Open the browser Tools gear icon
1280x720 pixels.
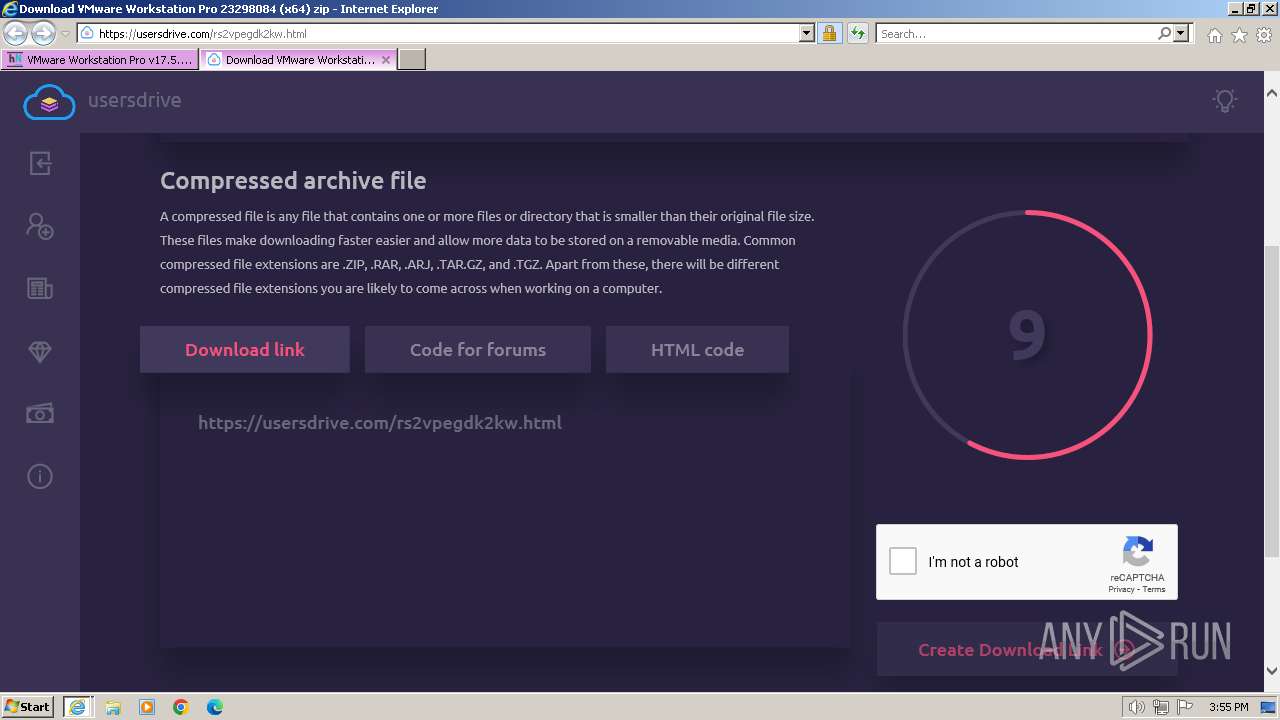pyautogui.click(x=1264, y=35)
